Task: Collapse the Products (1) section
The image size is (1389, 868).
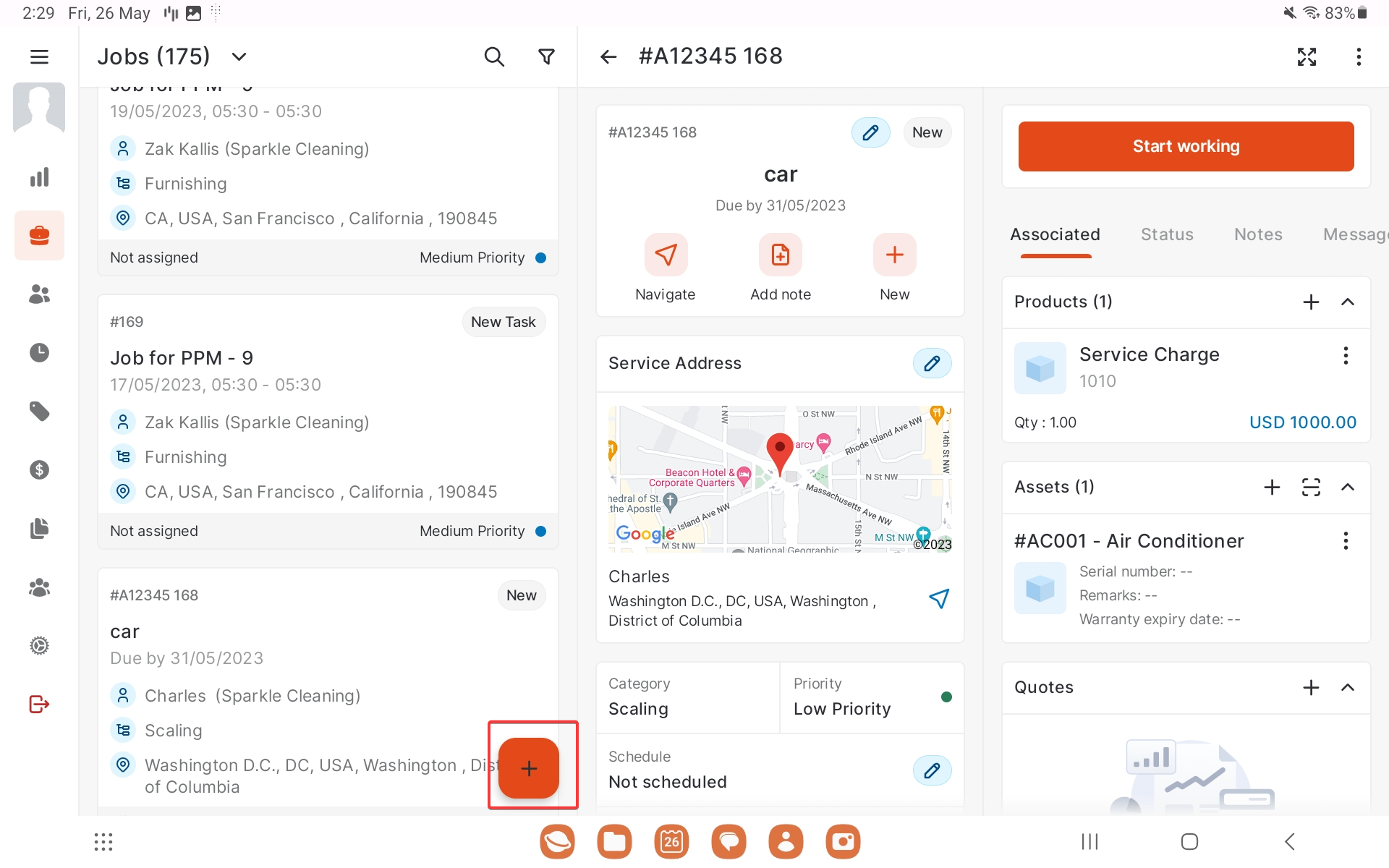Action: (x=1347, y=302)
